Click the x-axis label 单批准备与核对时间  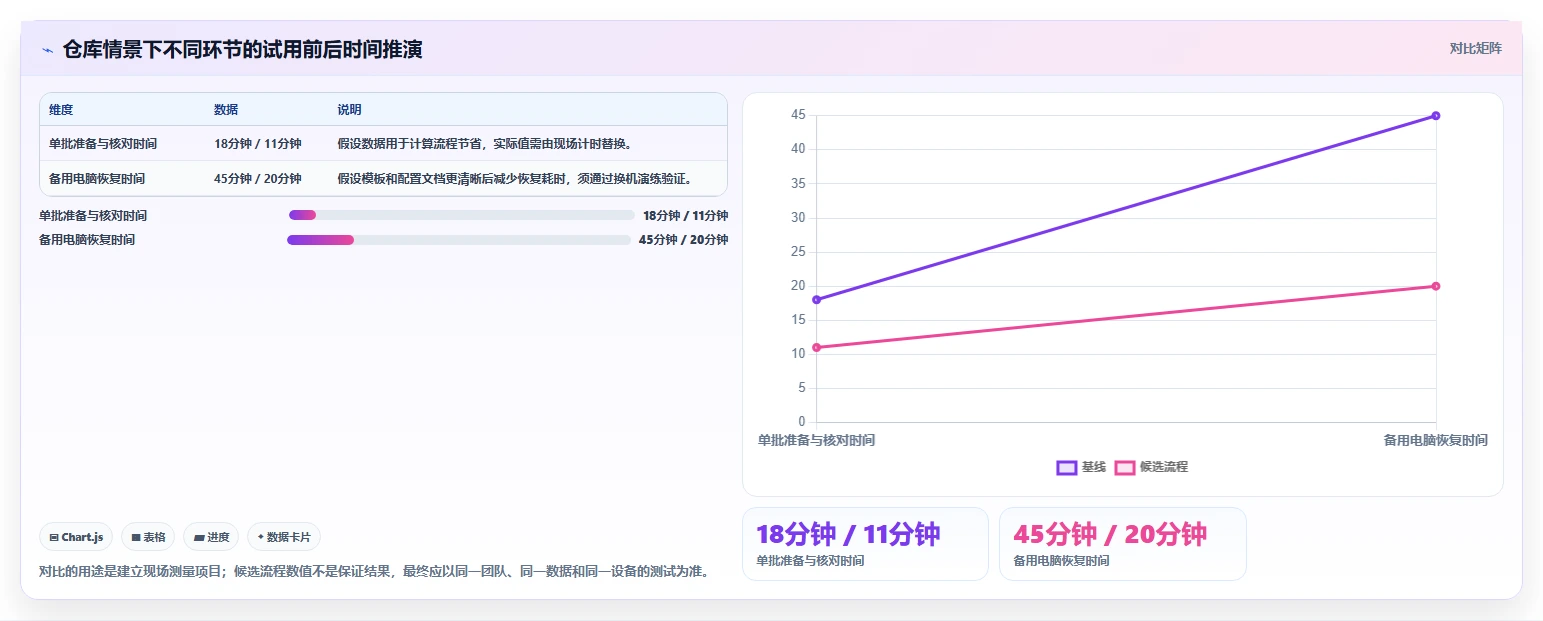click(817, 440)
